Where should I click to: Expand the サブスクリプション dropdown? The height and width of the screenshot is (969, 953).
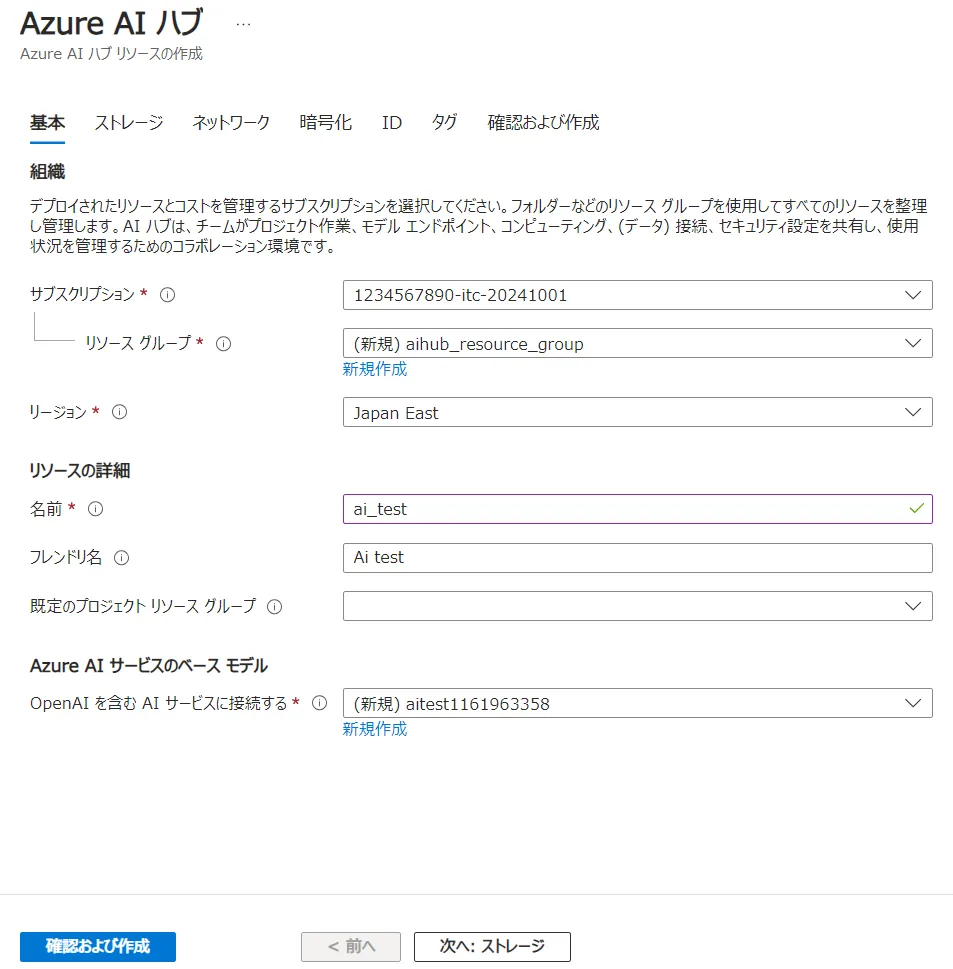tap(637, 295)
